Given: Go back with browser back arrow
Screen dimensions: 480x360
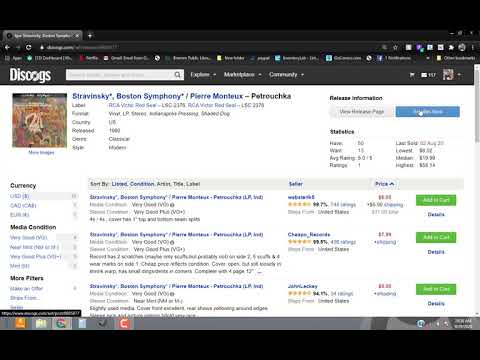Looking at the screenshot, I should 7,47.
